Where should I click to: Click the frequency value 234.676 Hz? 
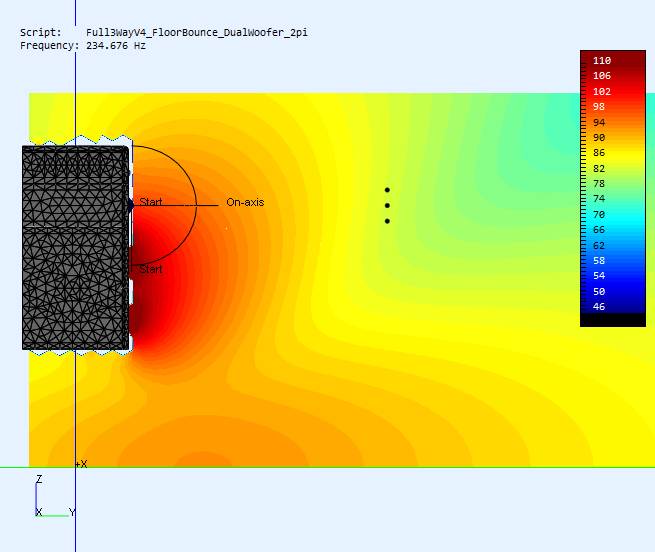[116, 46]
